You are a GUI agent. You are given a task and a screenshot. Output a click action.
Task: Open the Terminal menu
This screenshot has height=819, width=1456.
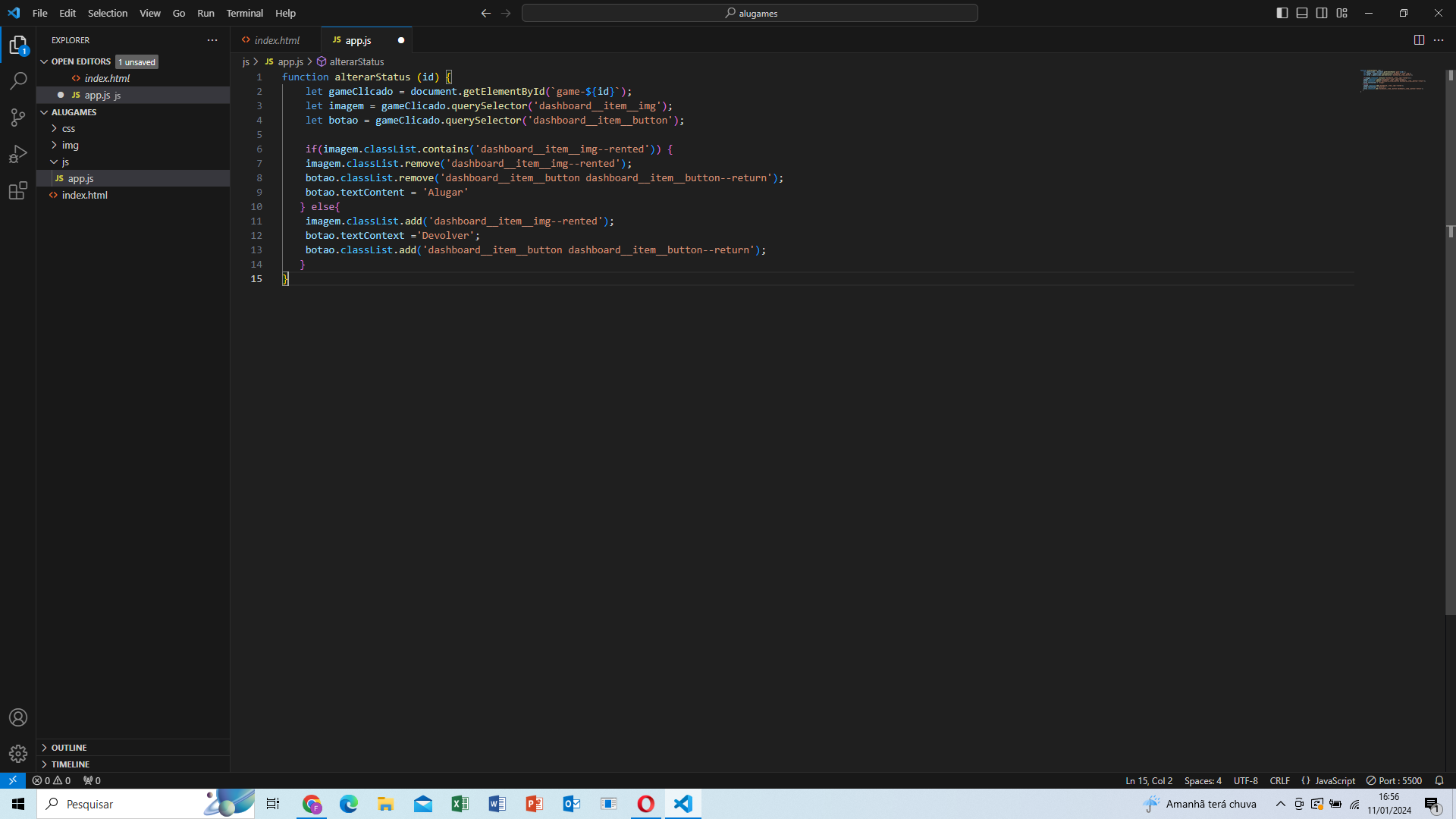(245, 13)
